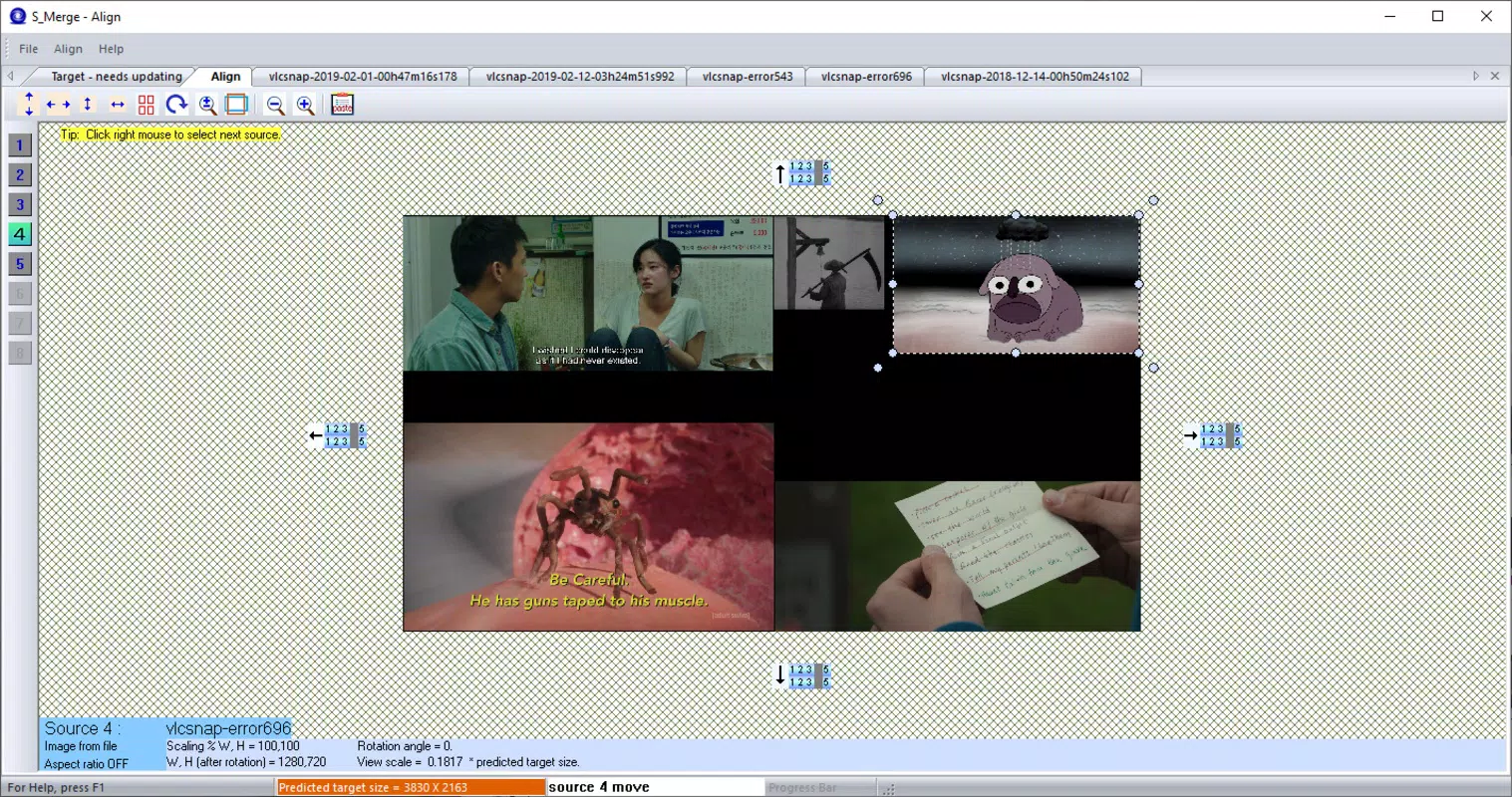Zoom in with the plus magnifier
This screenshot has height=797, width=1512.
305,105
